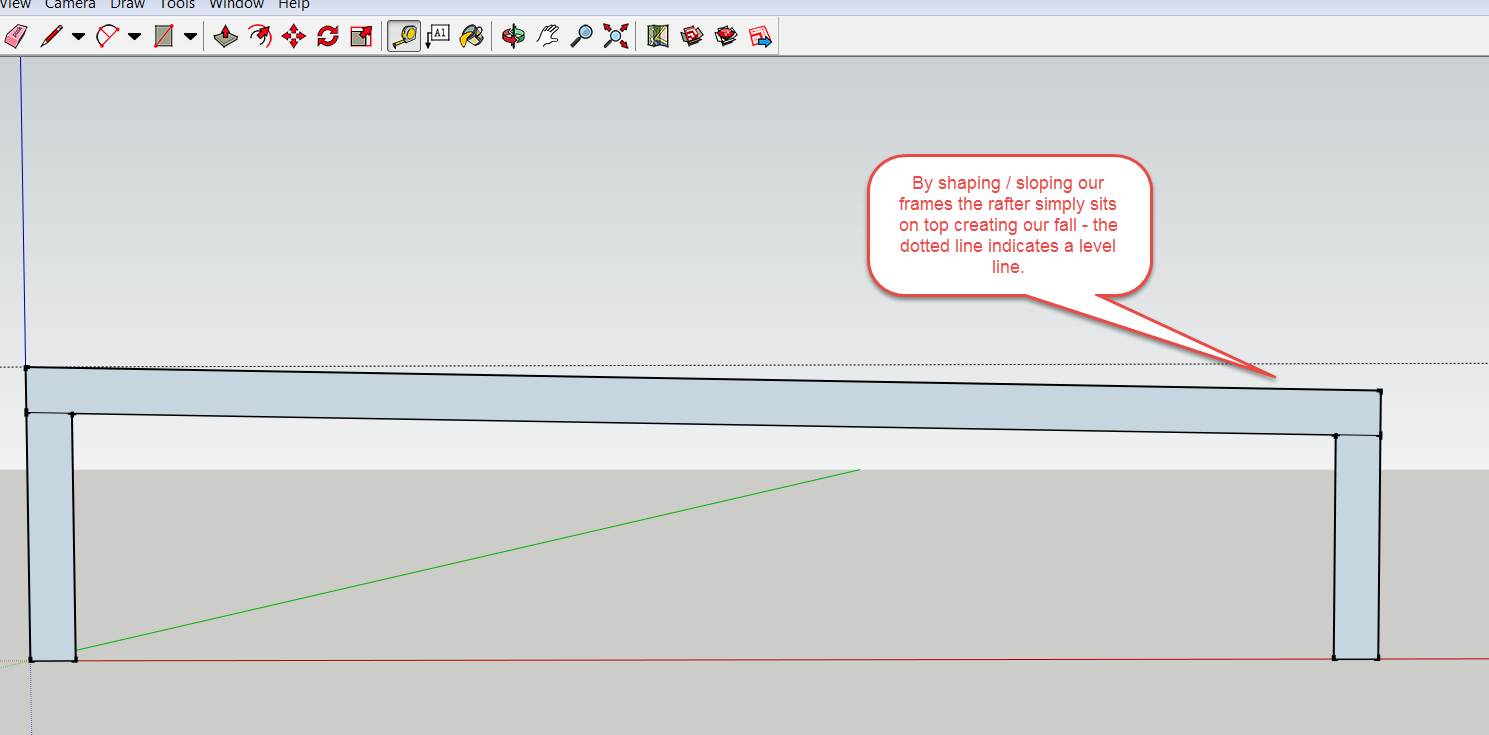Select the Push/Pull tool

[226, 37]
